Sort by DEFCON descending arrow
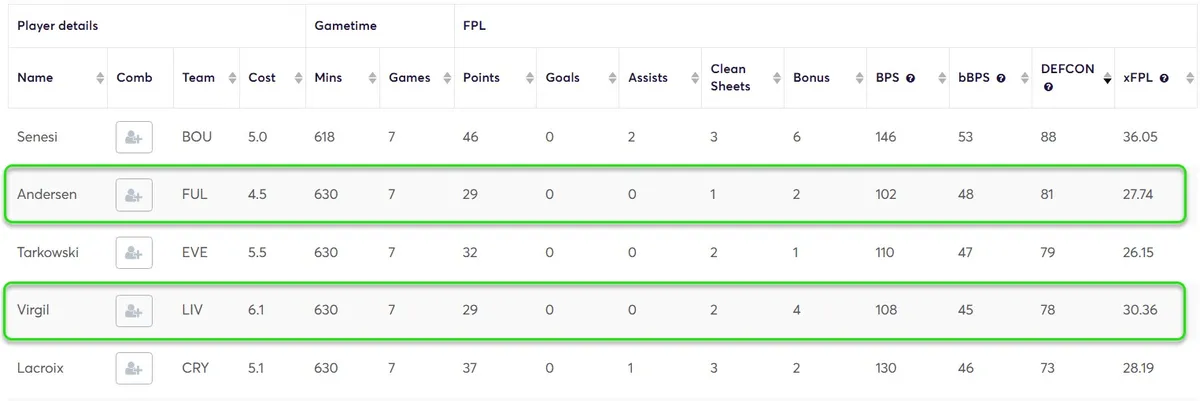The width and height of the screenshot is (1200, 401). point(1107,78)
